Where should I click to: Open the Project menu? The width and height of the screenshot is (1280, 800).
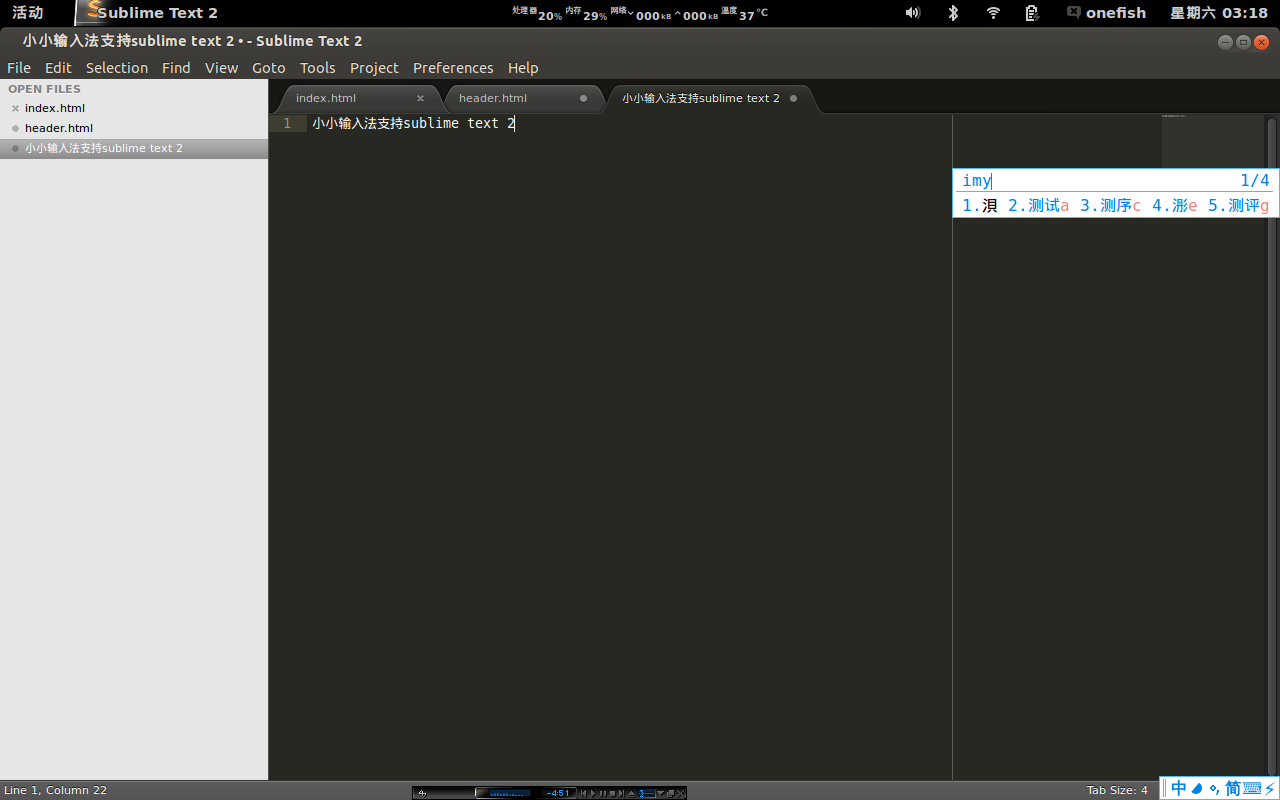(x=374, y=68)
